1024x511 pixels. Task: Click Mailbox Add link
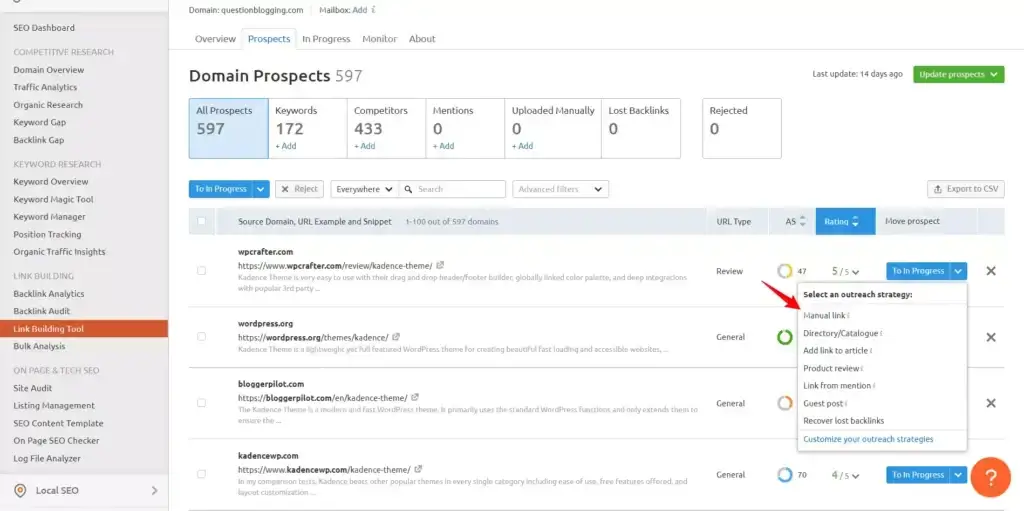click(359, 10)
